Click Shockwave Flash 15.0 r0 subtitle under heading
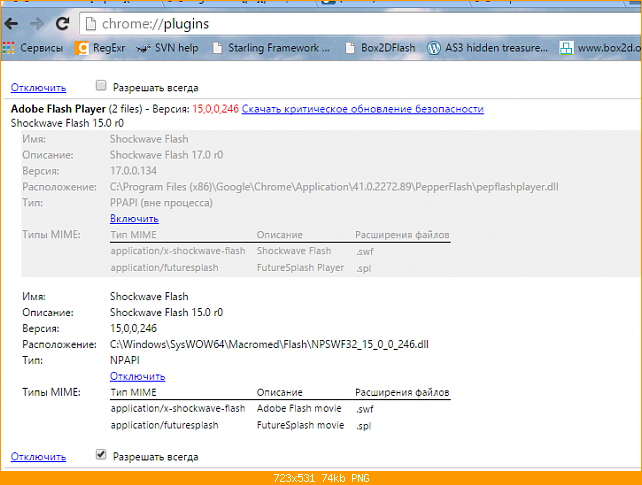Screen dimensions: 642x485 67,123
